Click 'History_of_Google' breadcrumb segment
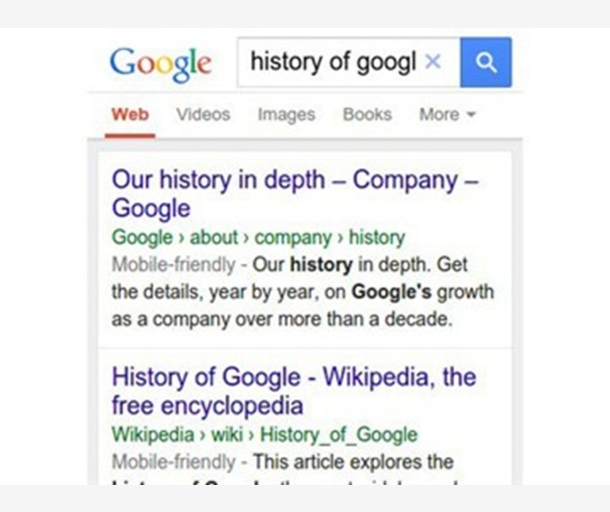 click(x=340, y=435)
